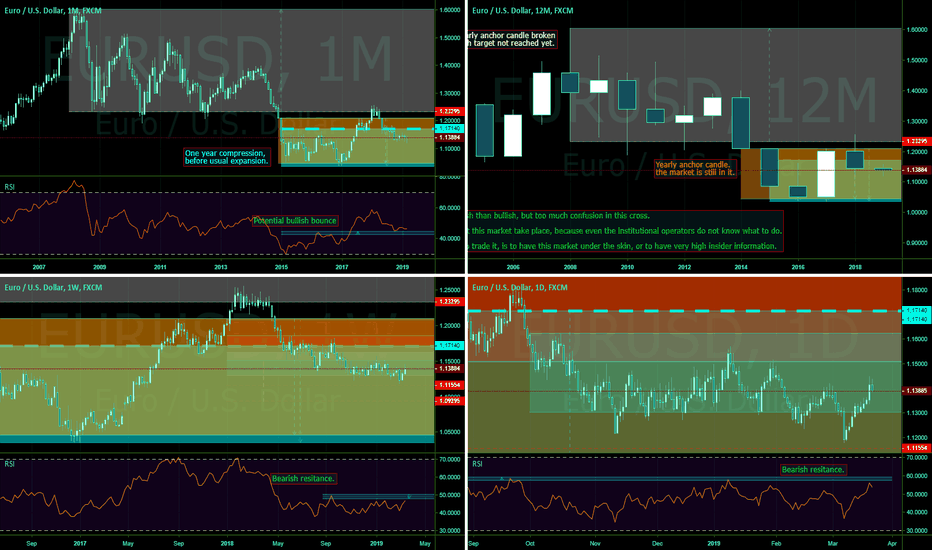Select the cyan dashed horizontal line in 1D chart
Screen dimensions: 932x550
click(685, 311)
